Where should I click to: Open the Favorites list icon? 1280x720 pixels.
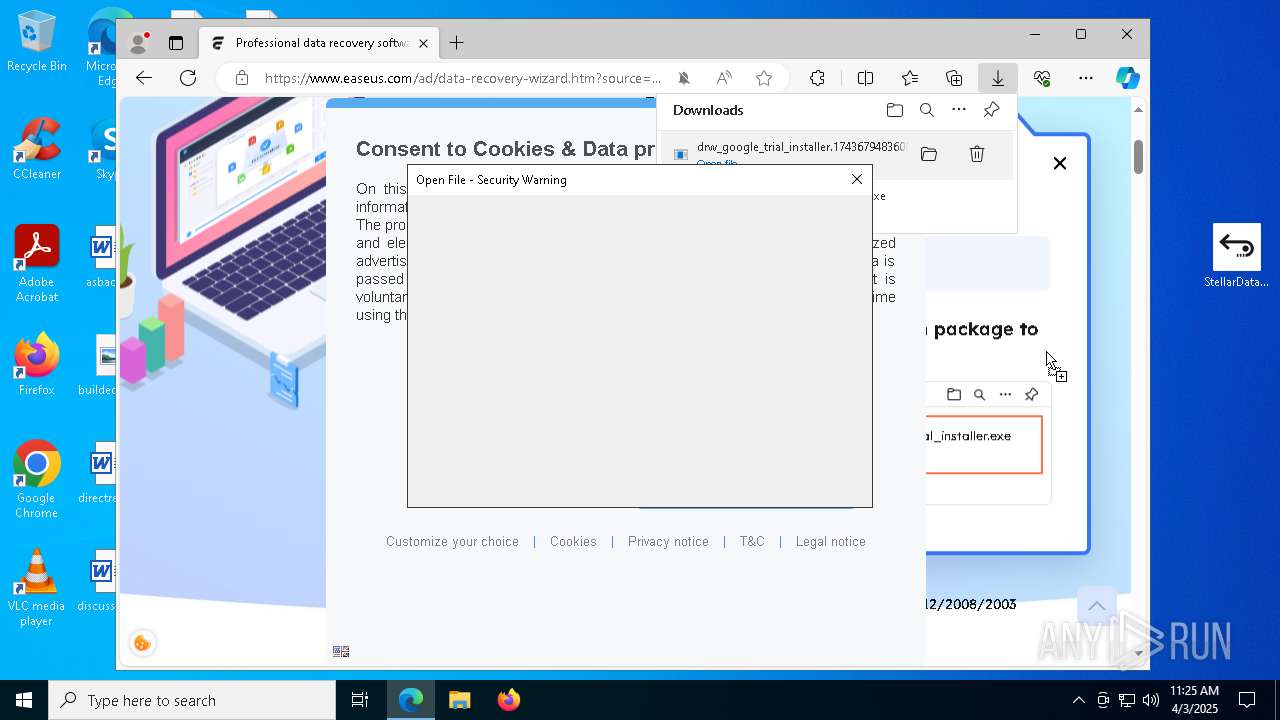click(910, 78)
